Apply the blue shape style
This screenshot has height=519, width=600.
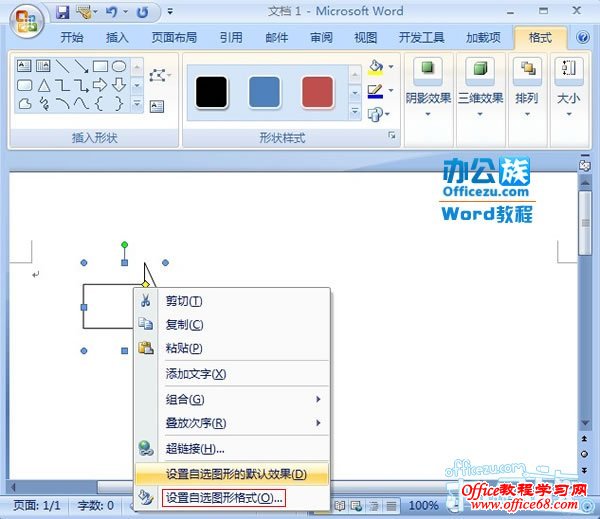click(x=264, y=92)
